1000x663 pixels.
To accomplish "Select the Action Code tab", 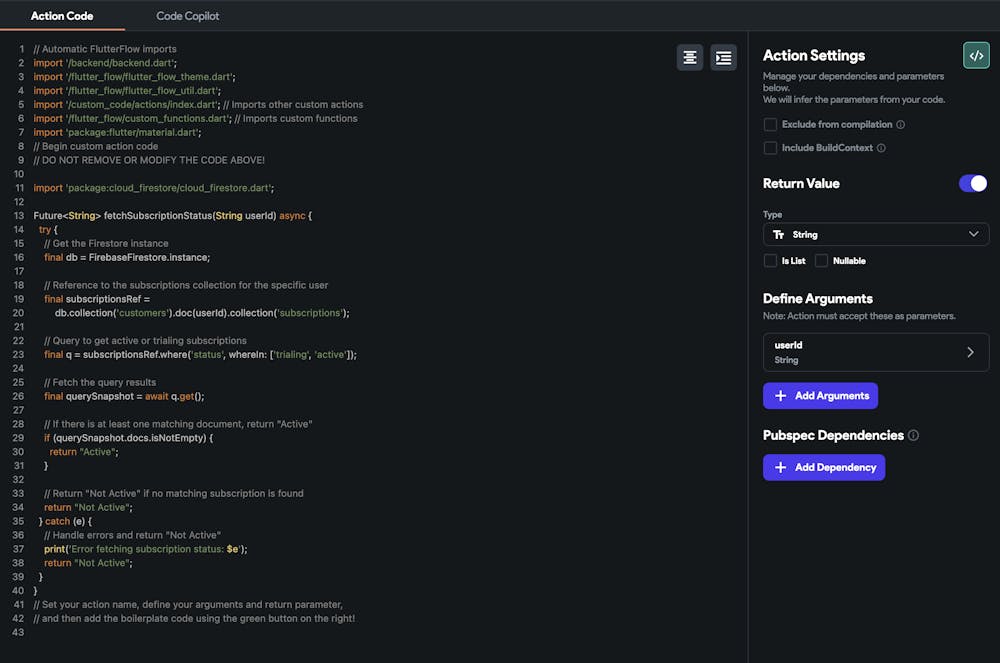I will (x=62, y=16).
